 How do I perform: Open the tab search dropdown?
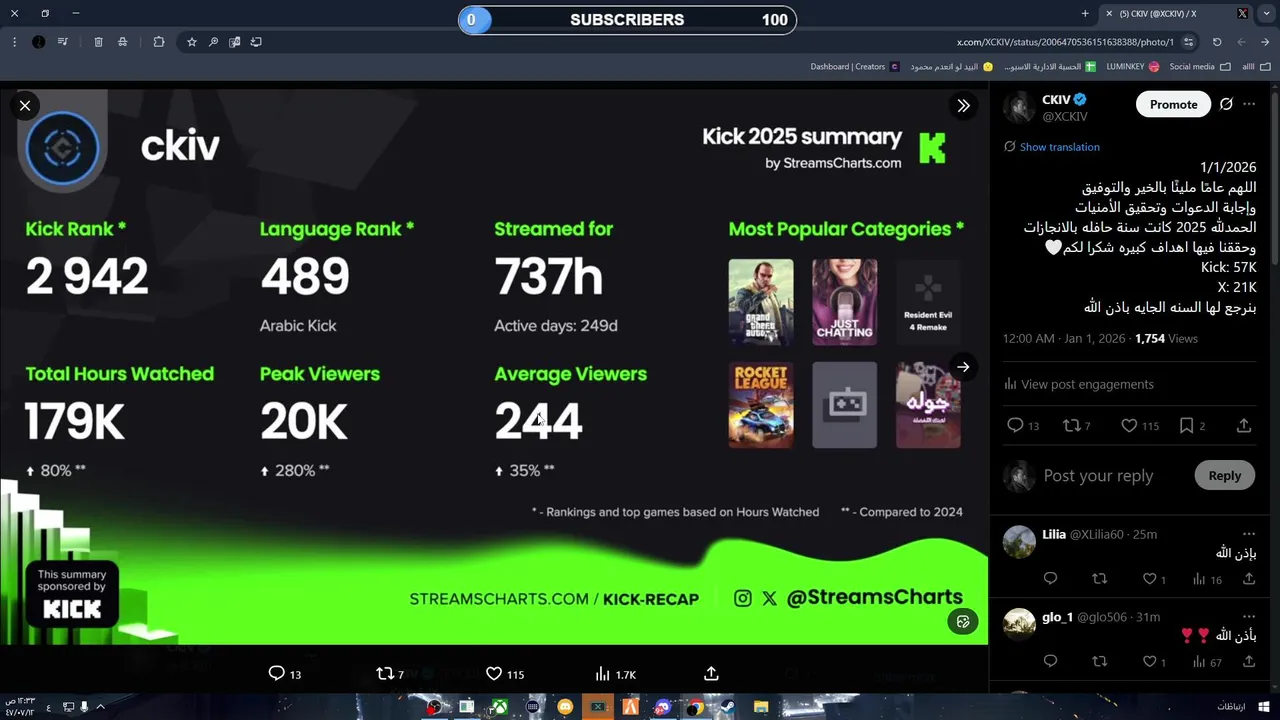[x=1265, y=13]
